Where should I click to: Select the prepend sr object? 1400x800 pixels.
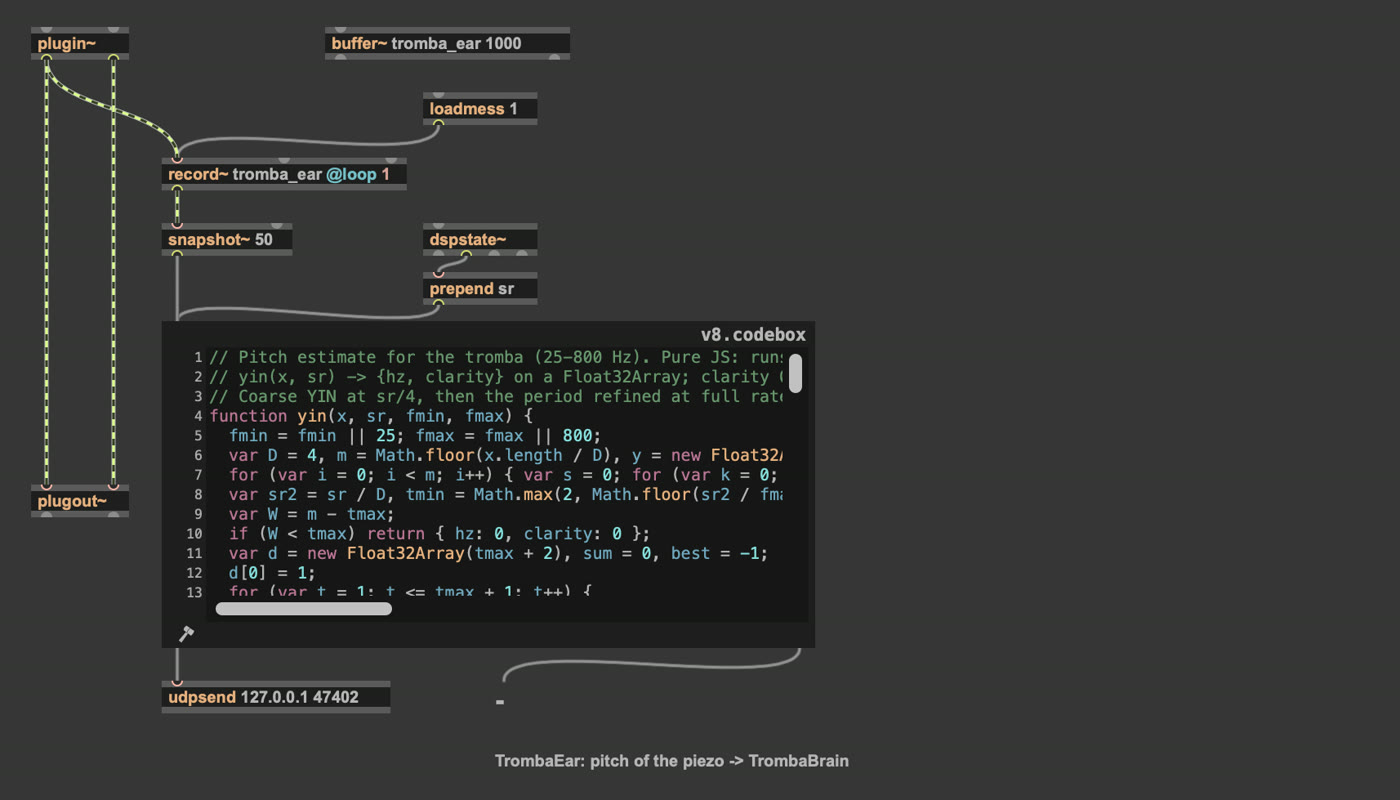pos(480,289)
